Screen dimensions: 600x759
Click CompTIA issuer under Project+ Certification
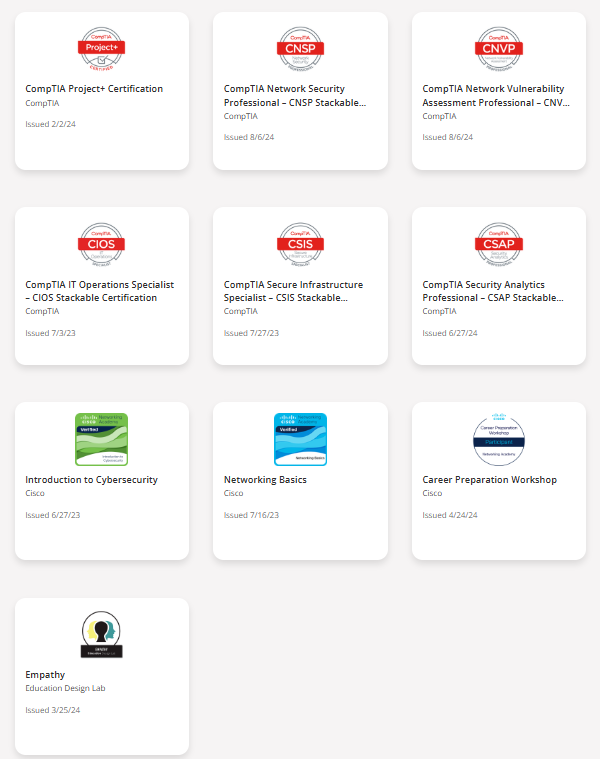(x=42, y=103)
